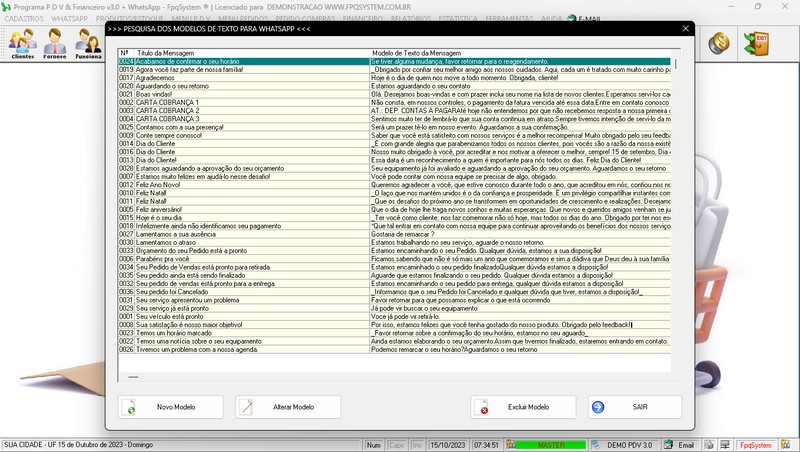
Task: Open the CADASTROS menu
Action: (x=24, y=19)
